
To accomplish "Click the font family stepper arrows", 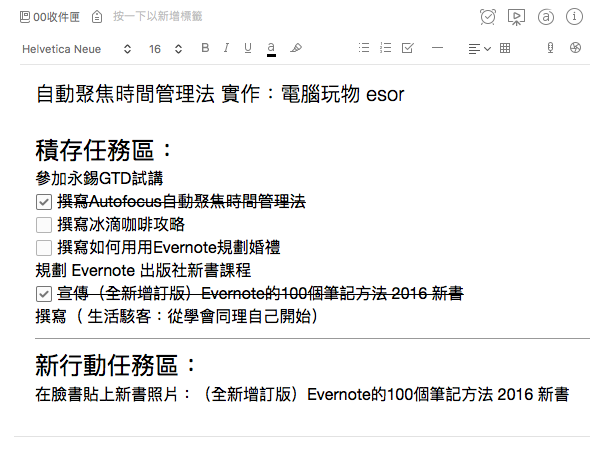I will [x=128, y=49].
